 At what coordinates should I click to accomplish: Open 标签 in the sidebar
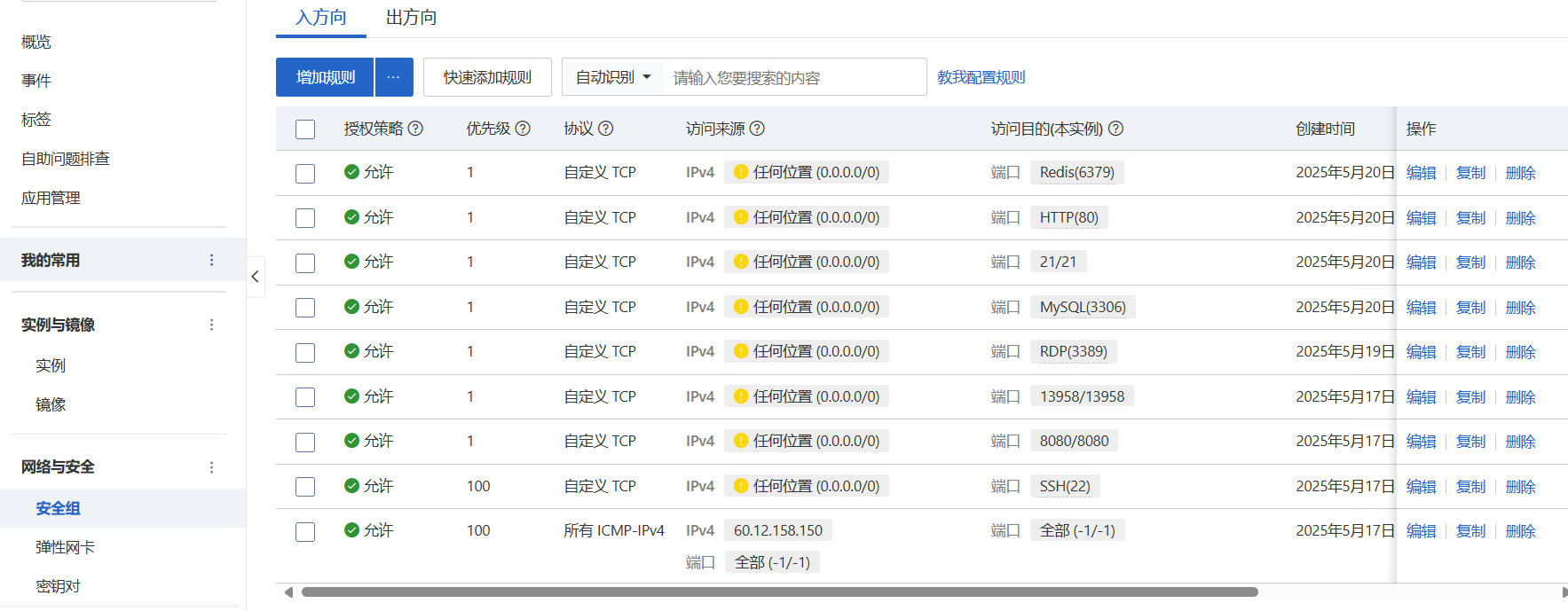click(36, 119)
